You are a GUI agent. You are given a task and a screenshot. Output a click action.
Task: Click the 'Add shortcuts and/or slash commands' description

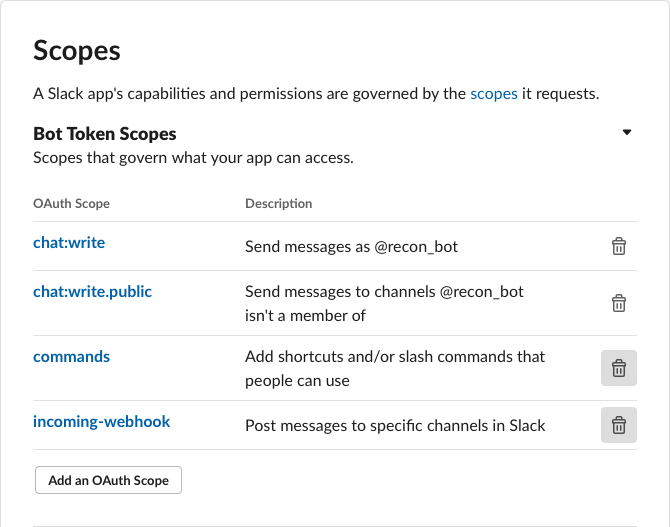pos(395,368)
